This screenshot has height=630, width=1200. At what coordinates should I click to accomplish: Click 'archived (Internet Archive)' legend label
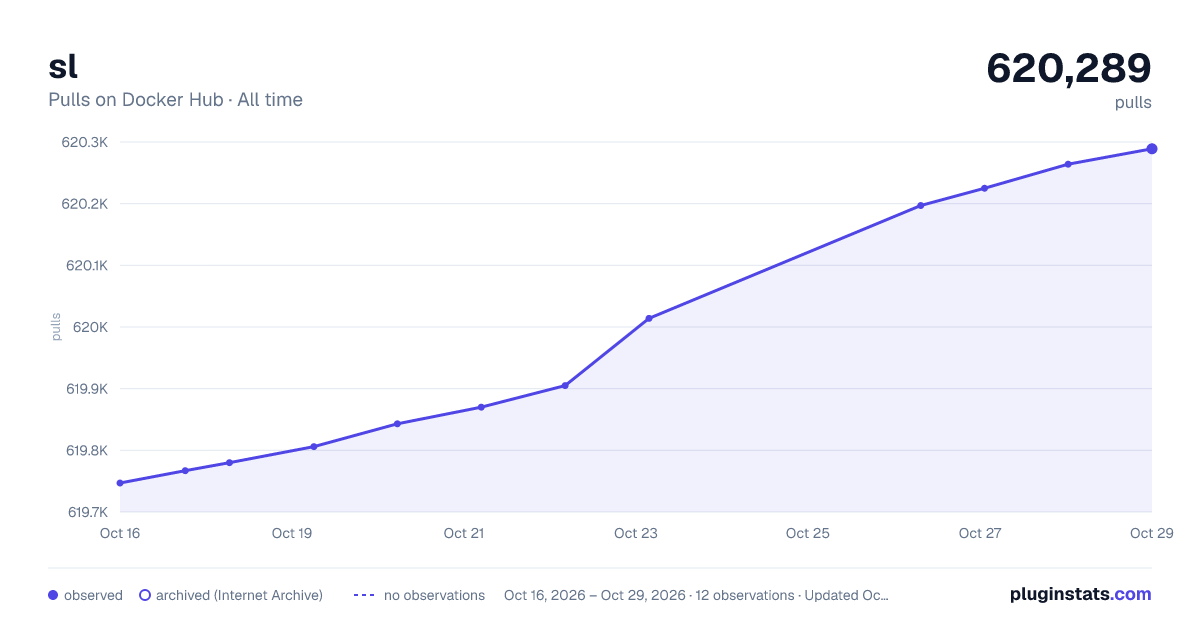coord(239,595)
